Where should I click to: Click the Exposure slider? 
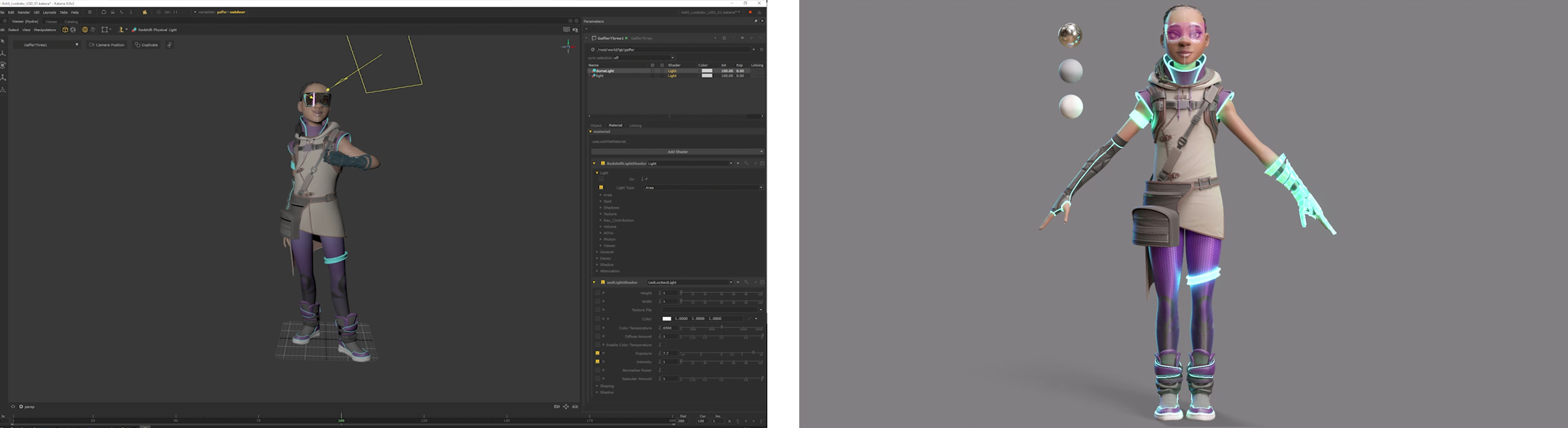click(x=722, y=353)
